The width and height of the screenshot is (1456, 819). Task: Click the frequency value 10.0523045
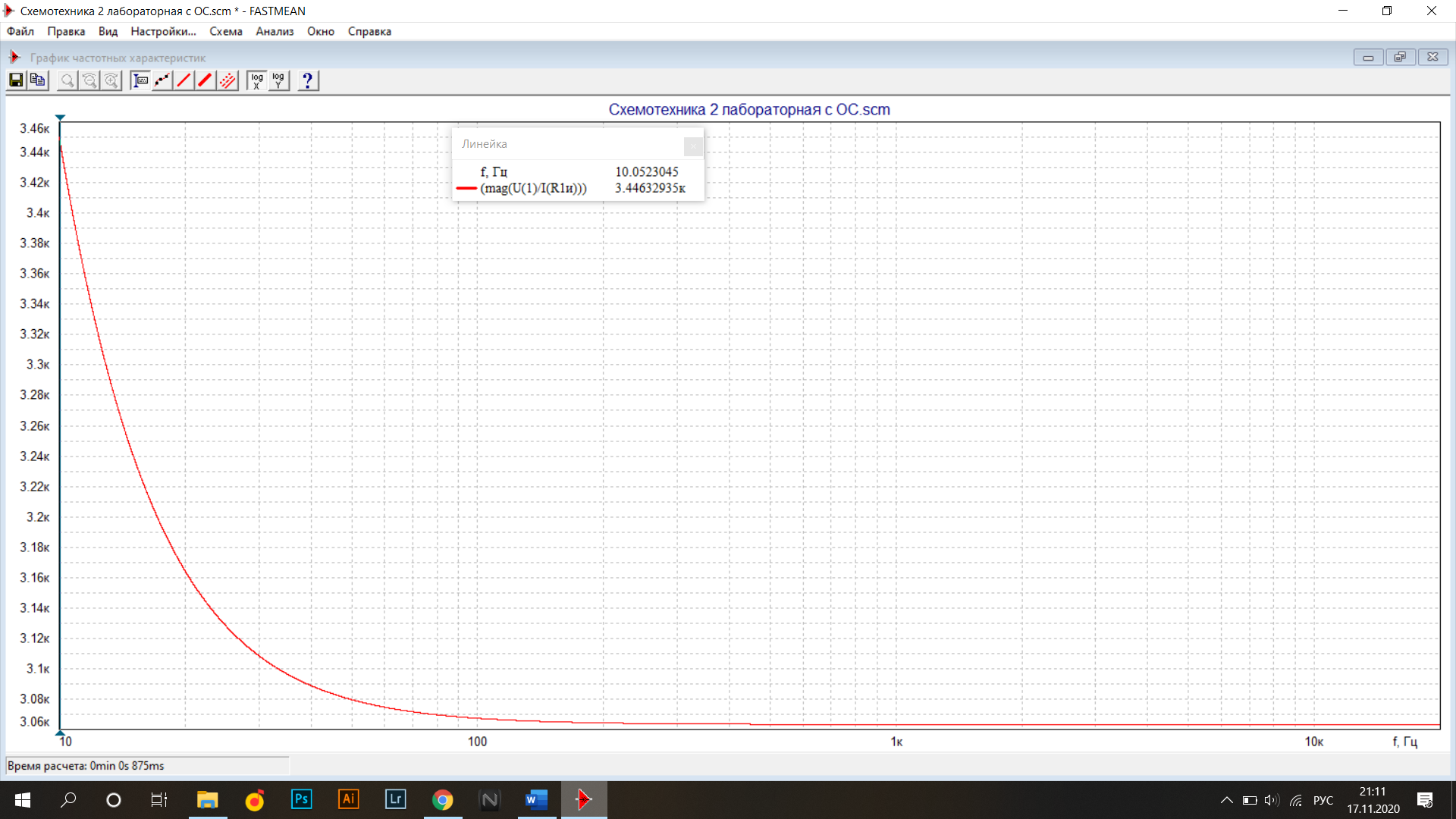click(647, 172)
